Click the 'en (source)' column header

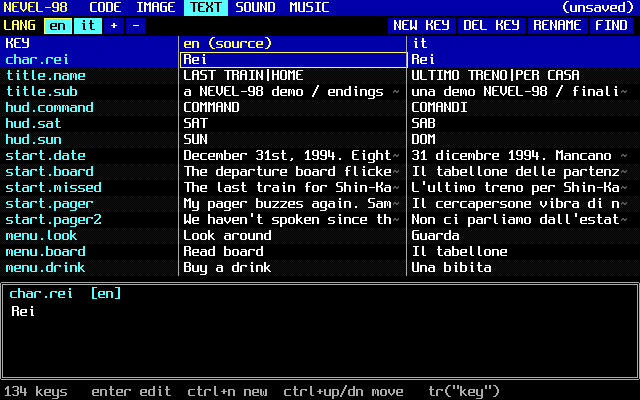tap(293, 44)
